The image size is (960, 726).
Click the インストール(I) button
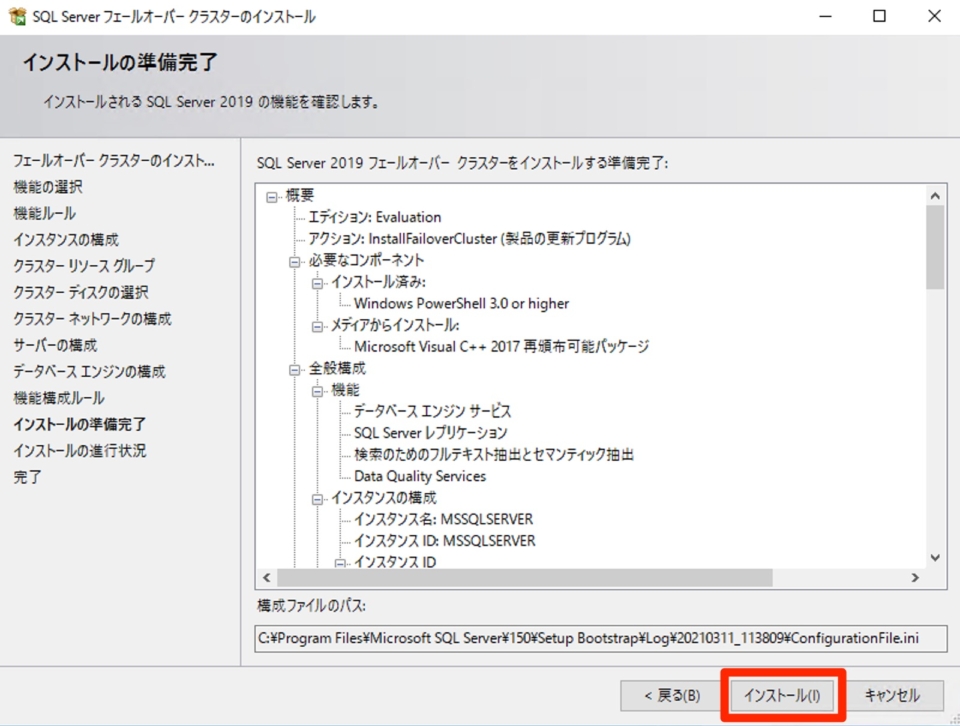[783, 693]
